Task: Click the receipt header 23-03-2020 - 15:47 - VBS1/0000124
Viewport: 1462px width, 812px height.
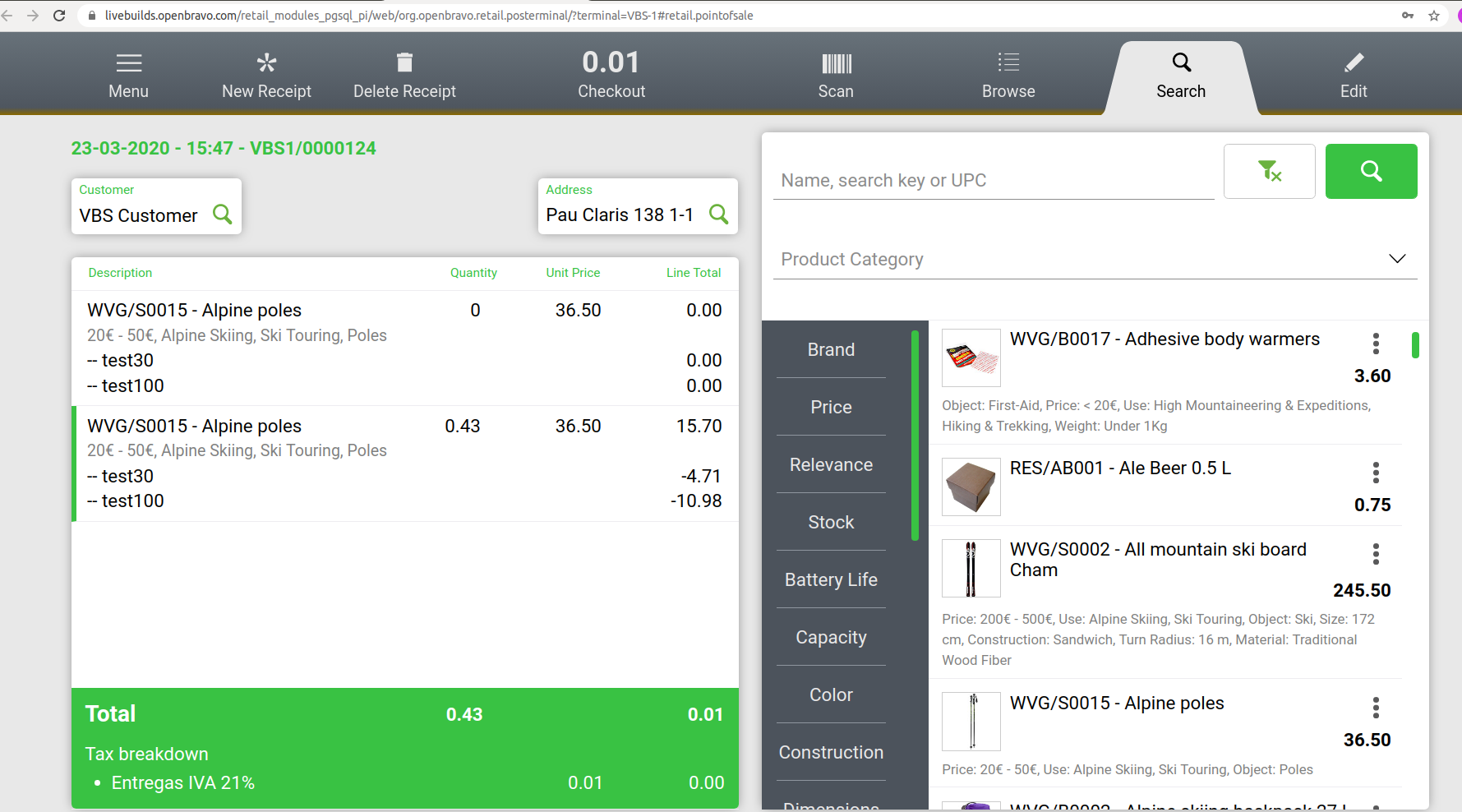Action: pos(224,149)
